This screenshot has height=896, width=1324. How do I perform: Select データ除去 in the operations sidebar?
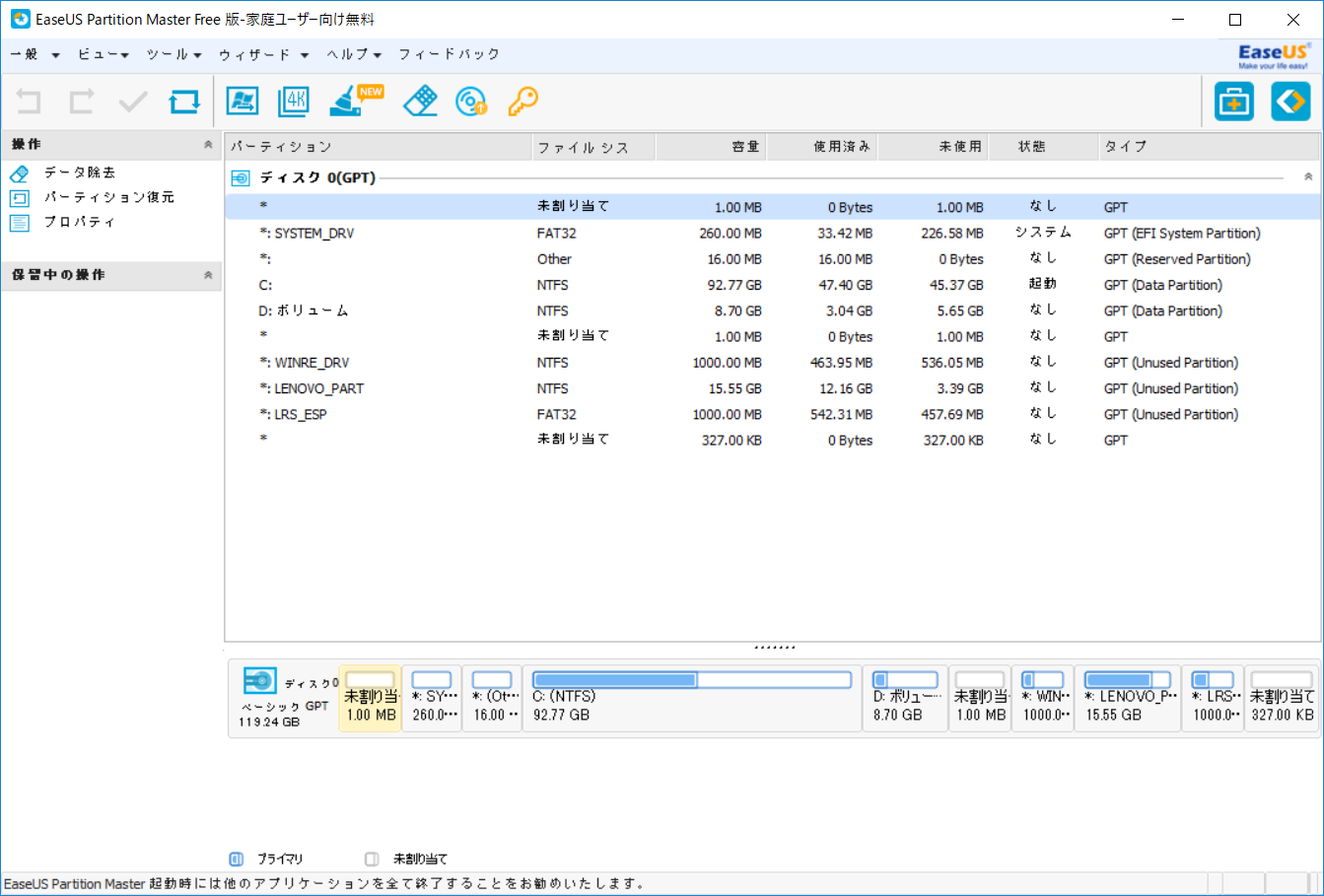(65, 172)
